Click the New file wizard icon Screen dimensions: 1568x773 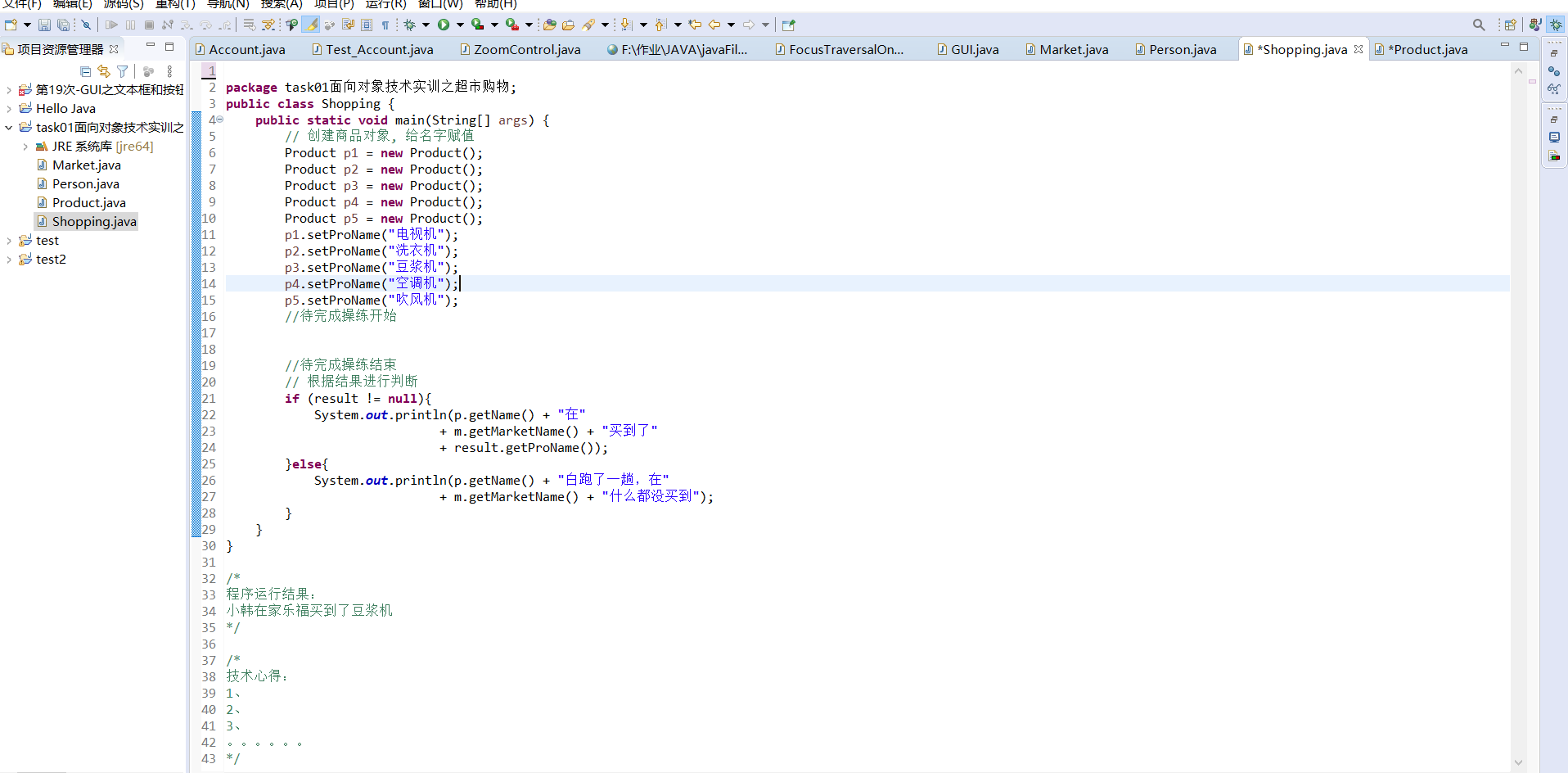[11, 25]
